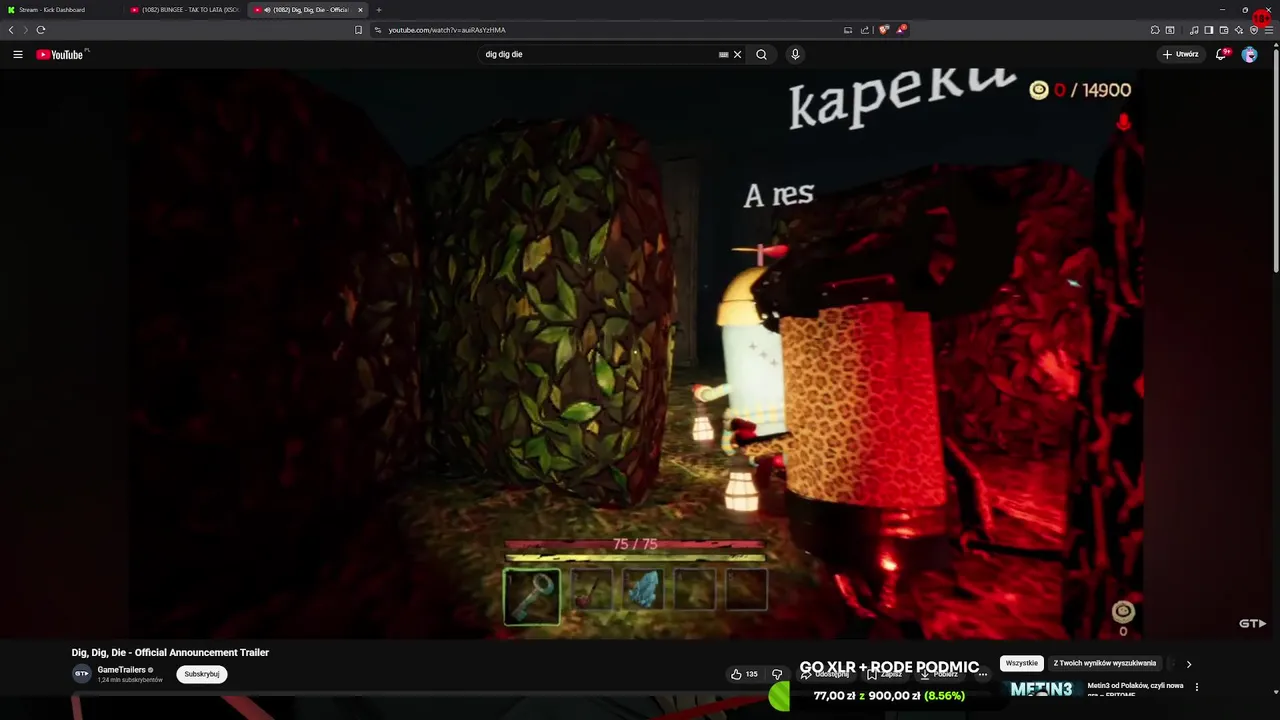The image size is (1280, 720).
Task: Click the browser forward arrow
Action: 25,30
